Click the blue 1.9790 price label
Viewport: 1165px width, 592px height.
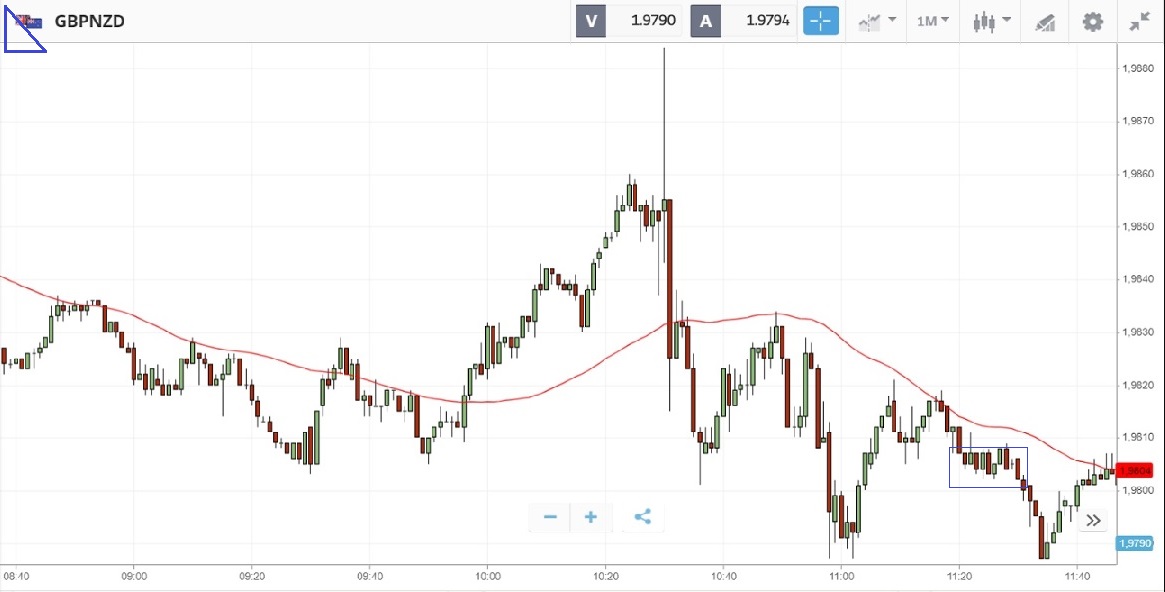[1134, 543]
